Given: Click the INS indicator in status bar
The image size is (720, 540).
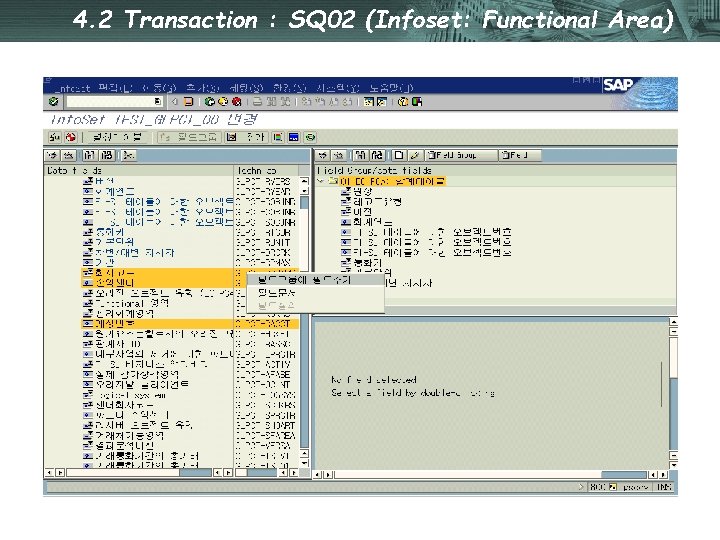Looking at the screenshot, I should 664,487.
